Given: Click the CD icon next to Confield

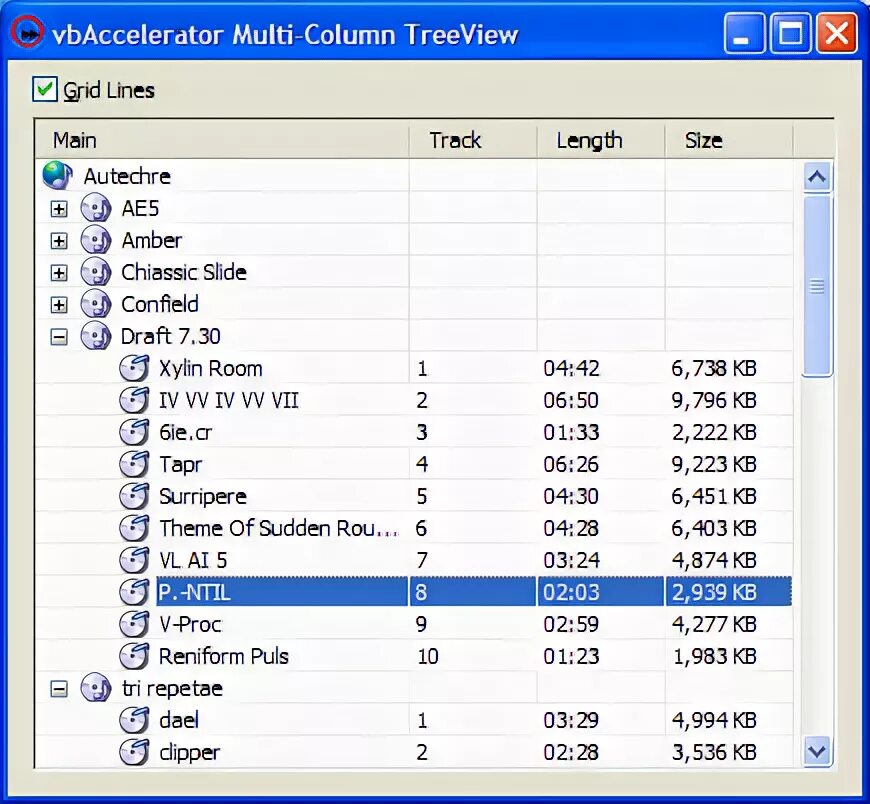Looking at the screenshot, I should click(96, 304).
